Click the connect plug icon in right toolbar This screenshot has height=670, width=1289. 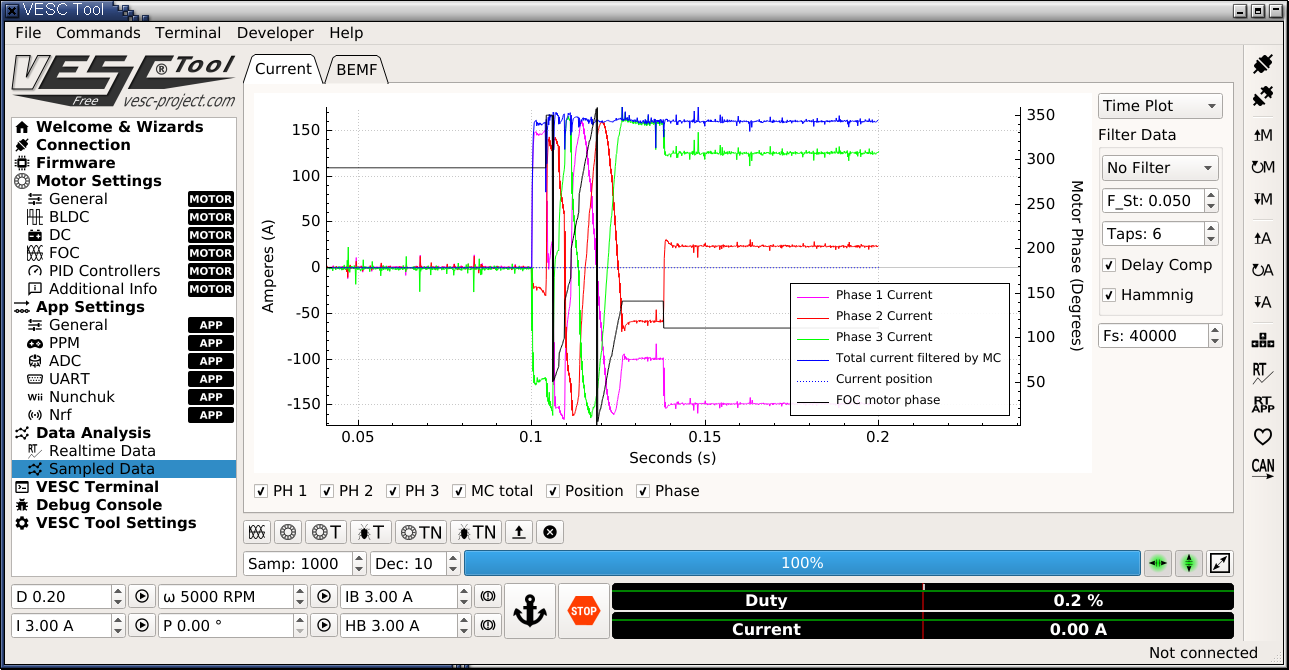tap(1263, 64)
